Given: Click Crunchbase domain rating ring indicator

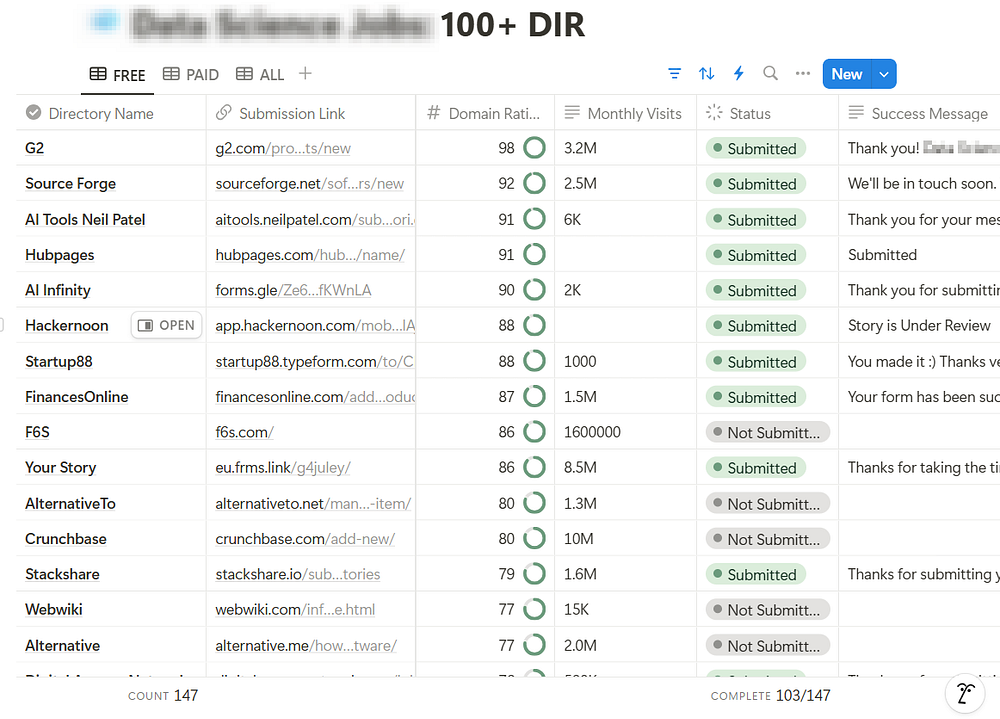Looking at the screenshot, I should pyautogui.click(x=534, y=539).
